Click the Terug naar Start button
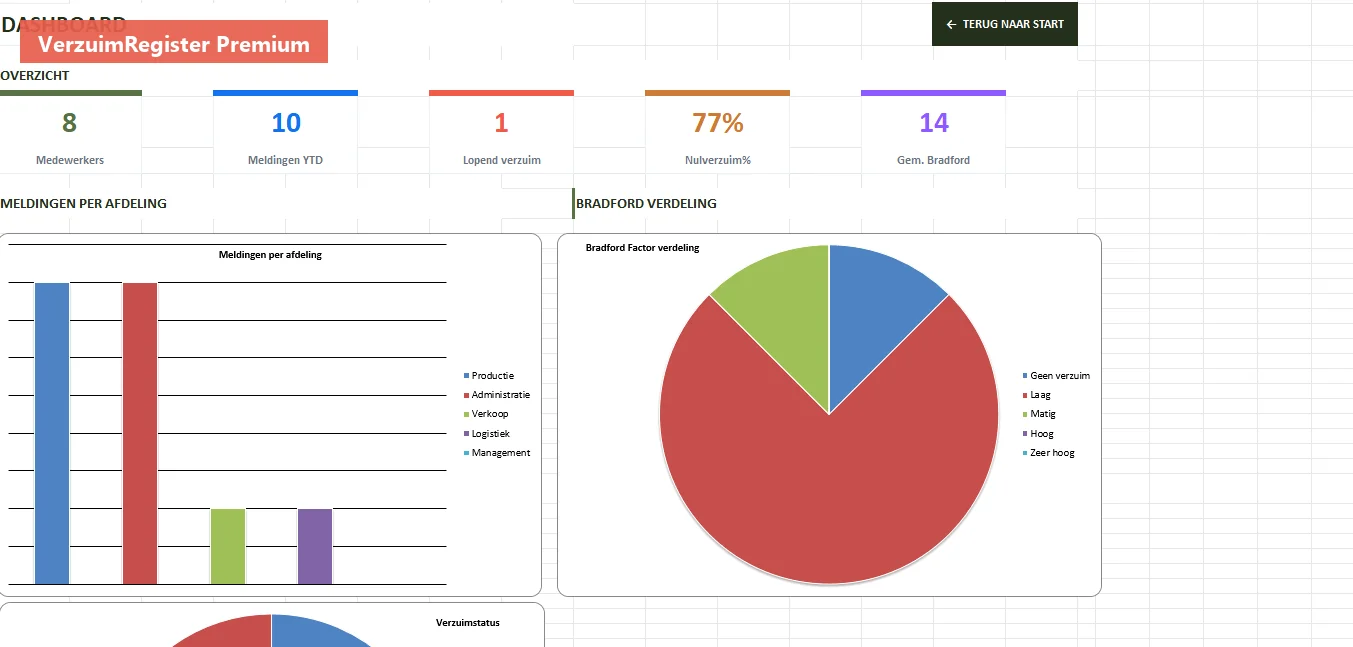The image size is (1353, 647). click(1004, 24)
